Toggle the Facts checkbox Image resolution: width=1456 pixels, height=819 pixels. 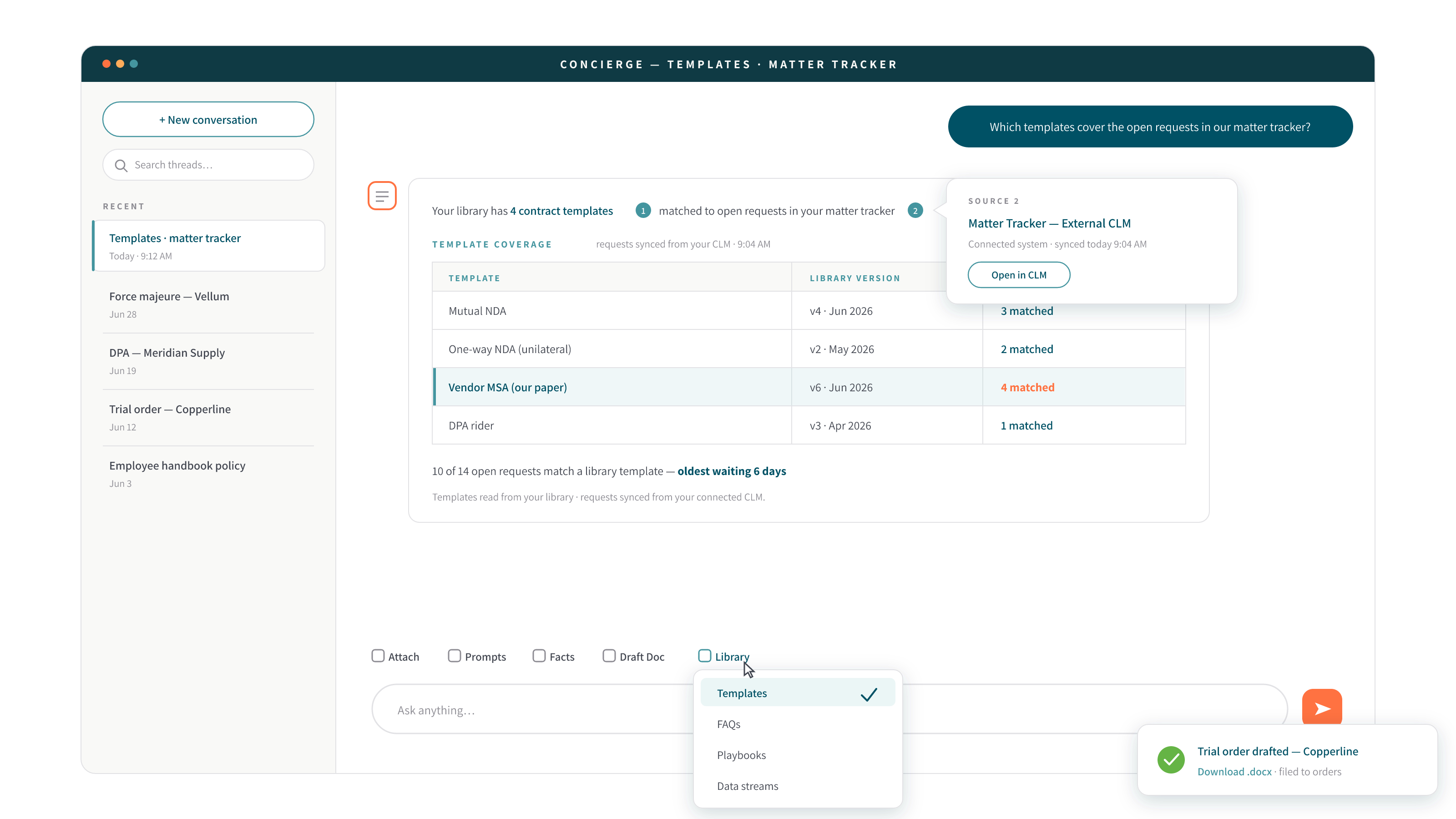[539, 656]
